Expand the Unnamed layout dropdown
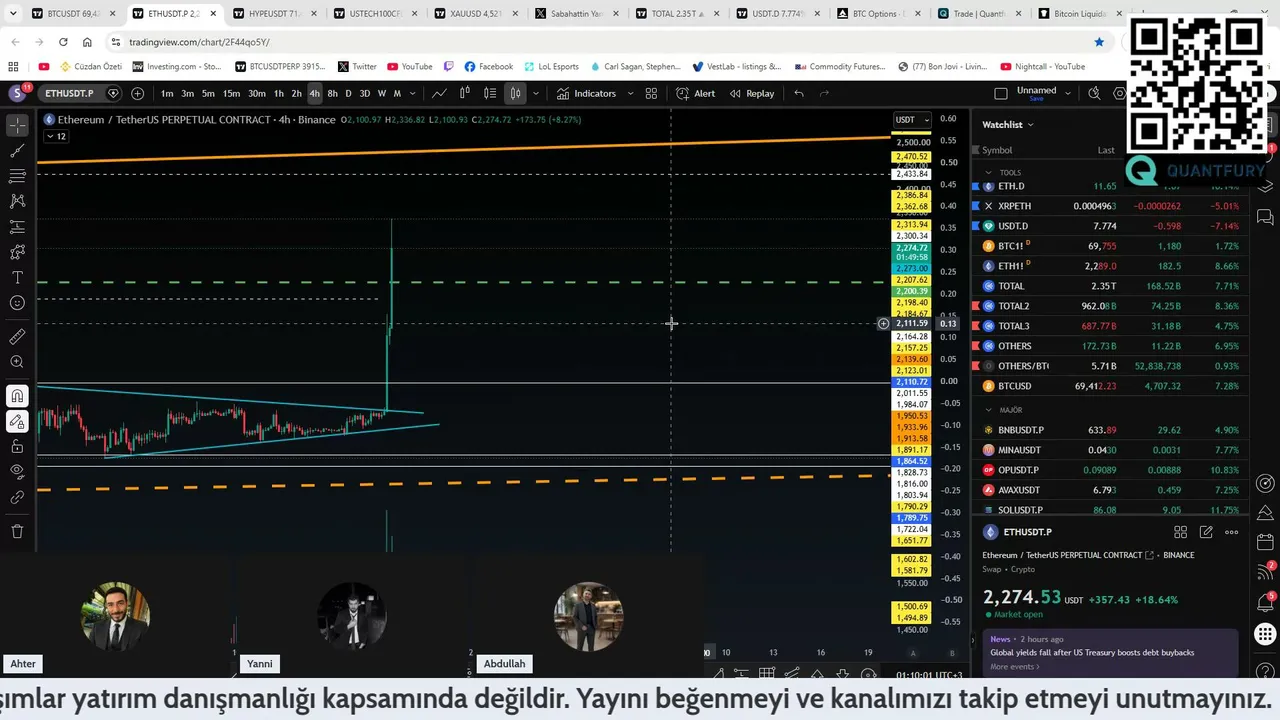 [1066, 93]
